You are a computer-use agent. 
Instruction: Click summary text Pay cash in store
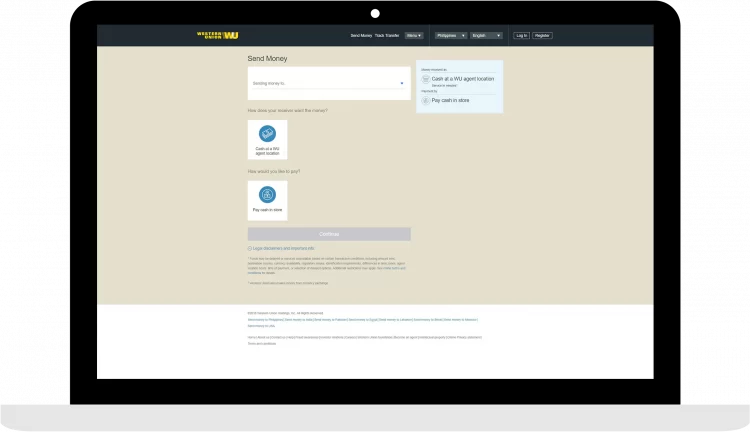click(x=450, y=100)
